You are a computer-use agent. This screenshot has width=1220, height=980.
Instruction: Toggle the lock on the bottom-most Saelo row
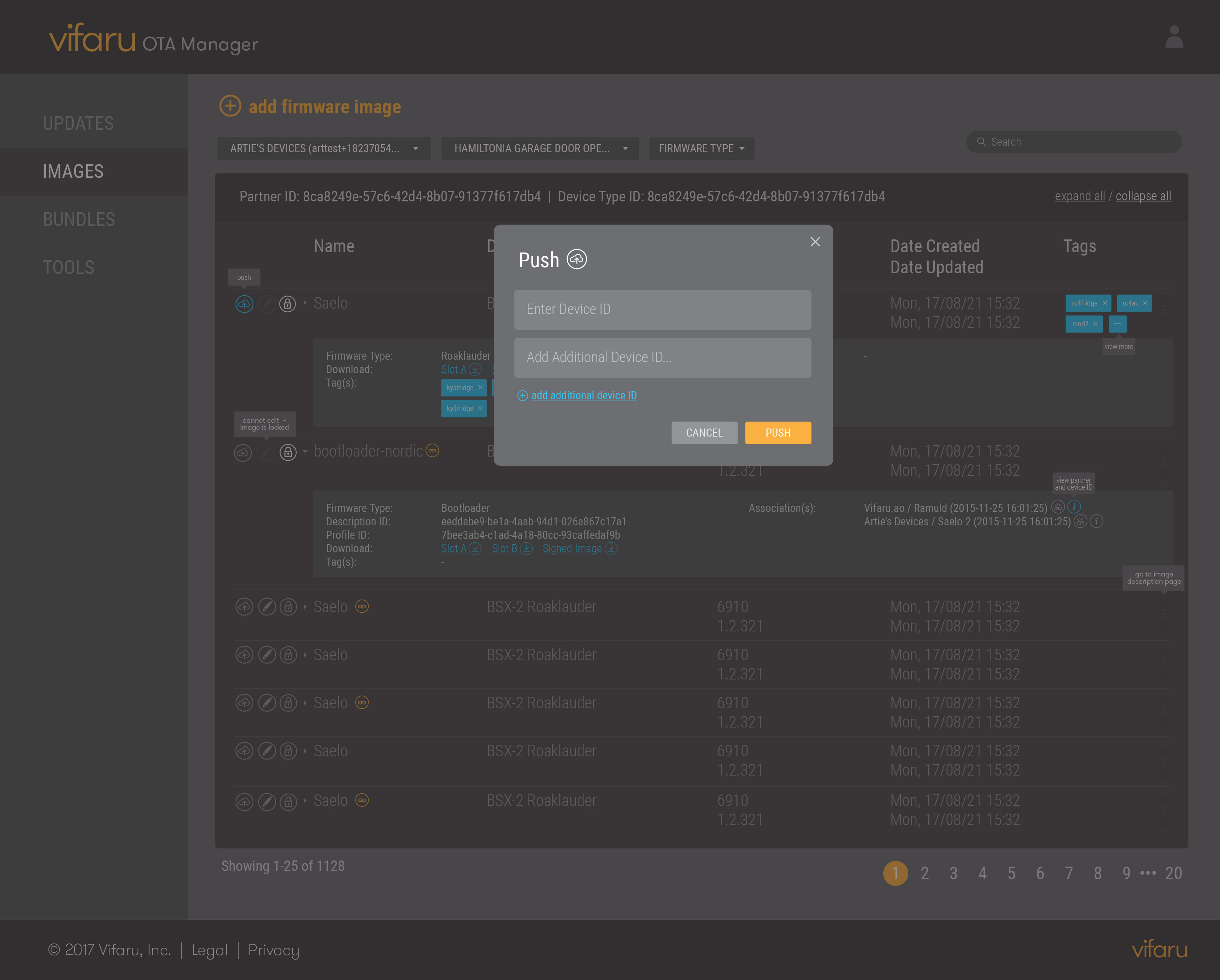[x=288, y=802]
